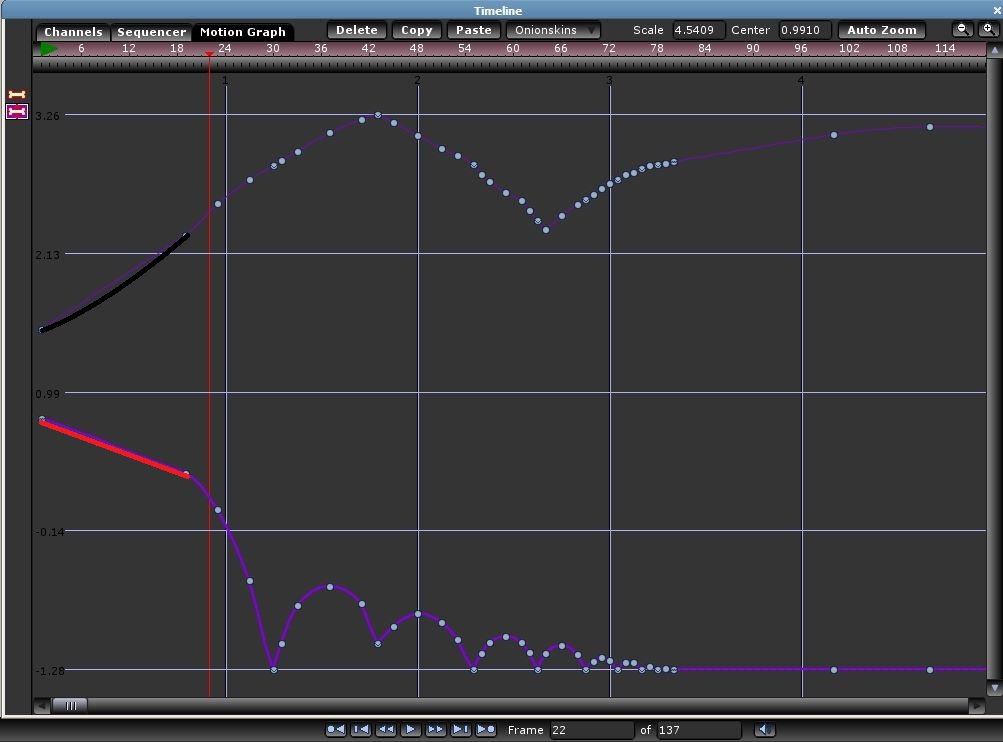Screen dimensions: 1003x742
Task: Jump to previous keyframe button
Action: click(x=335, y=729)
